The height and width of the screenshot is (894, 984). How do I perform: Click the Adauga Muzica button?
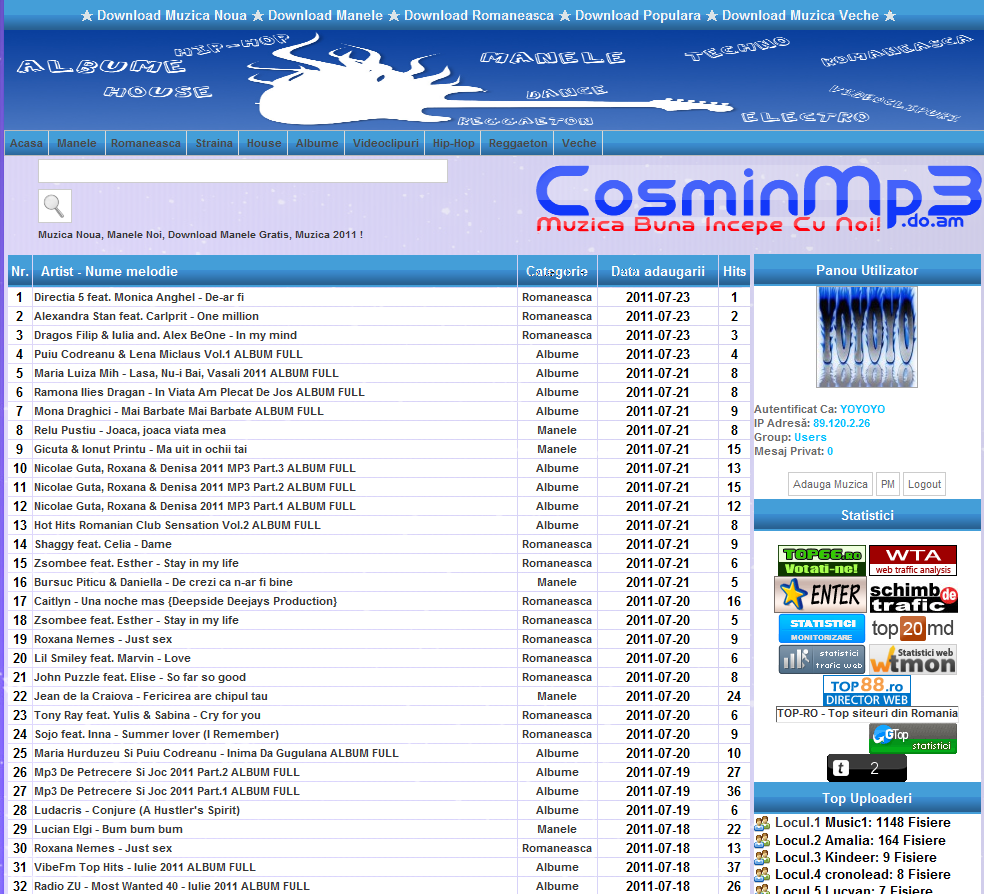830,484
